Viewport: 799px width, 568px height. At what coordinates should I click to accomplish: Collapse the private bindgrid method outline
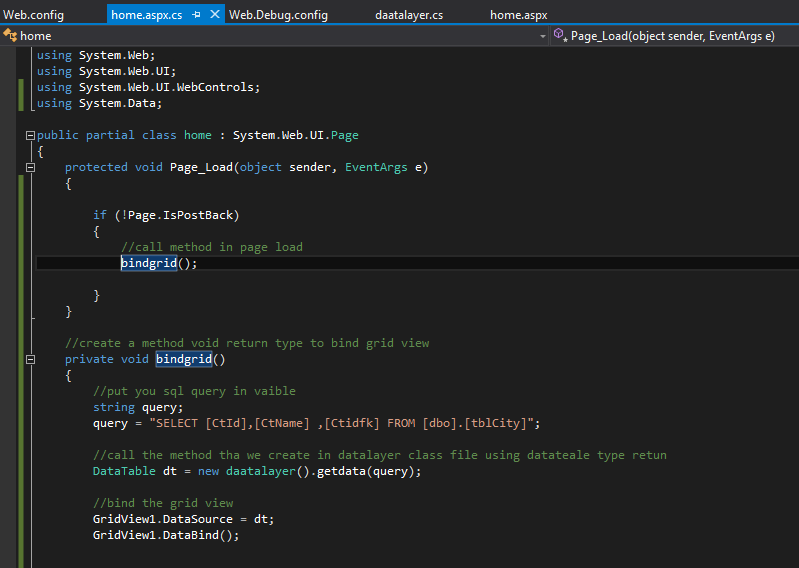click(29, 359)
